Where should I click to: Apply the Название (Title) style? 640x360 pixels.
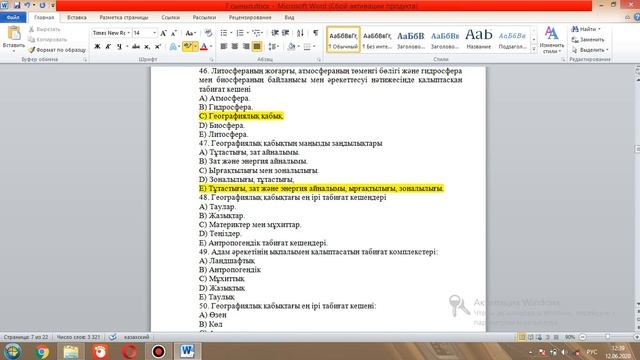[478, 40]
